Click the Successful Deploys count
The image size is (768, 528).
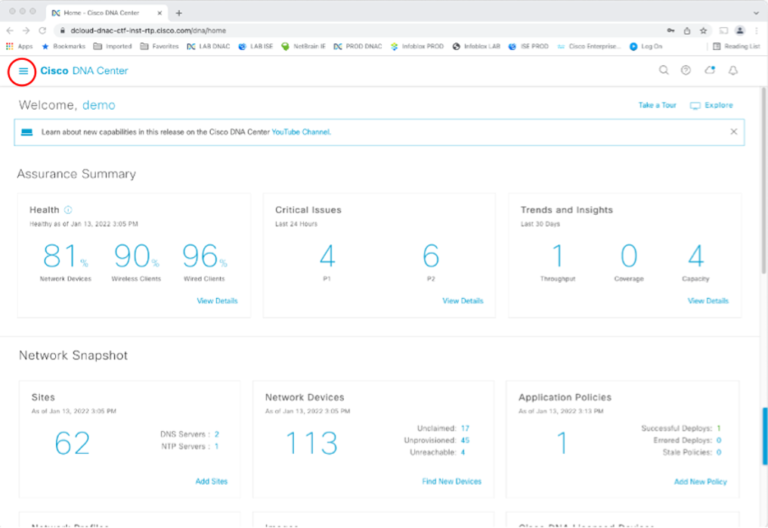click(719, 428)
